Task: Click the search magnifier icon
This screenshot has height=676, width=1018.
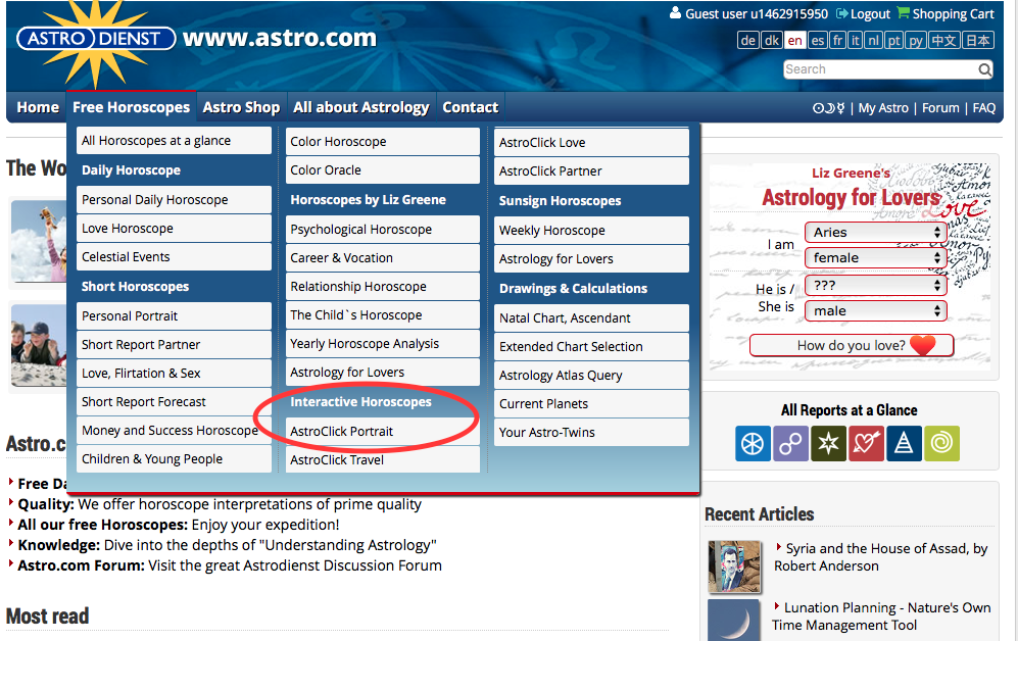Action: tap(985, 69)
